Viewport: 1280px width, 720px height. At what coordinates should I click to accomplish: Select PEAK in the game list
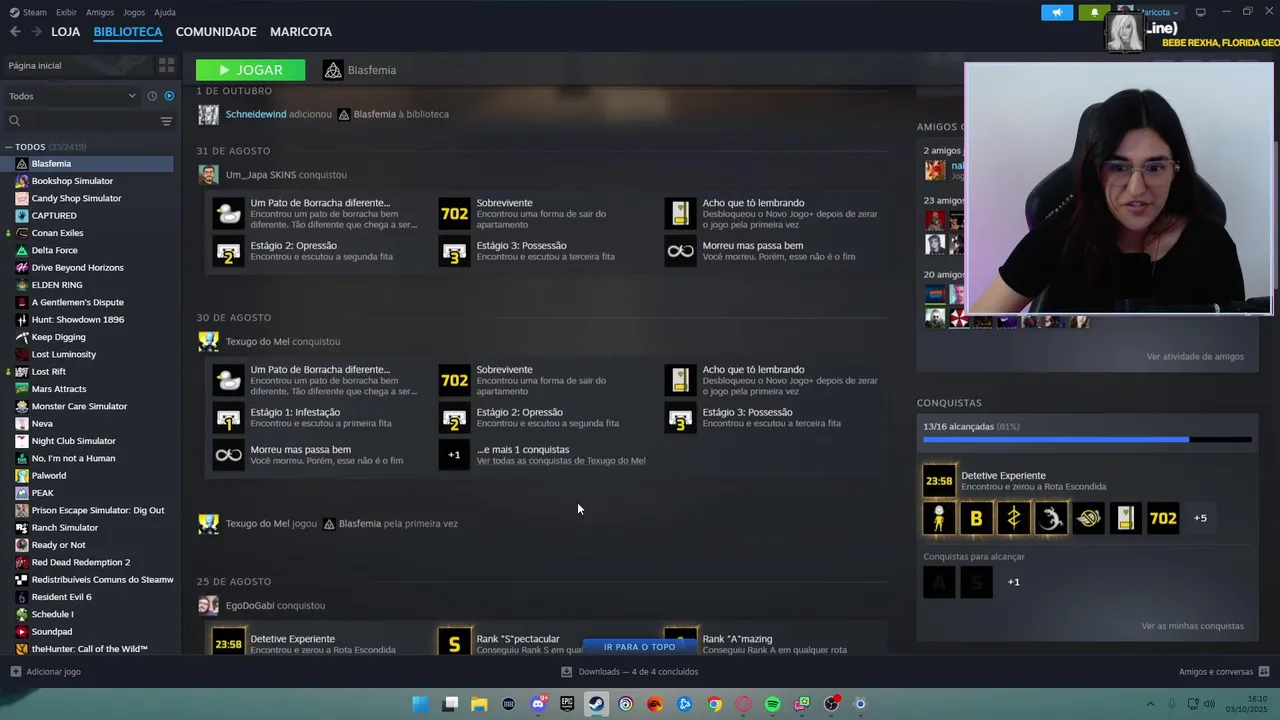tap(42, 493)
